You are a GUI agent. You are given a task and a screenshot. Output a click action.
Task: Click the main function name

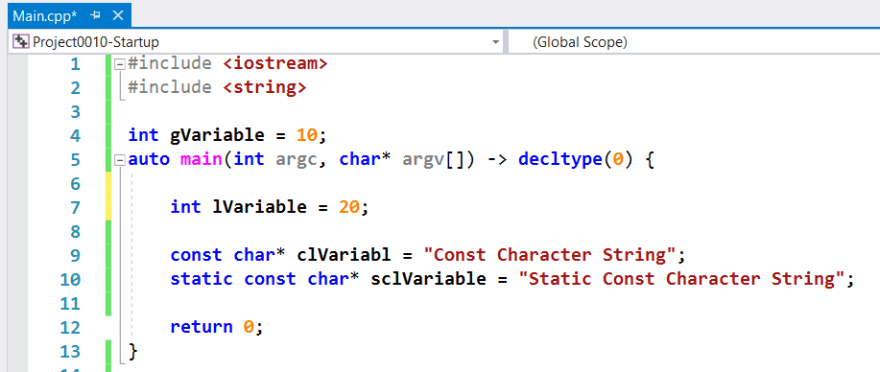click(201, 159)
